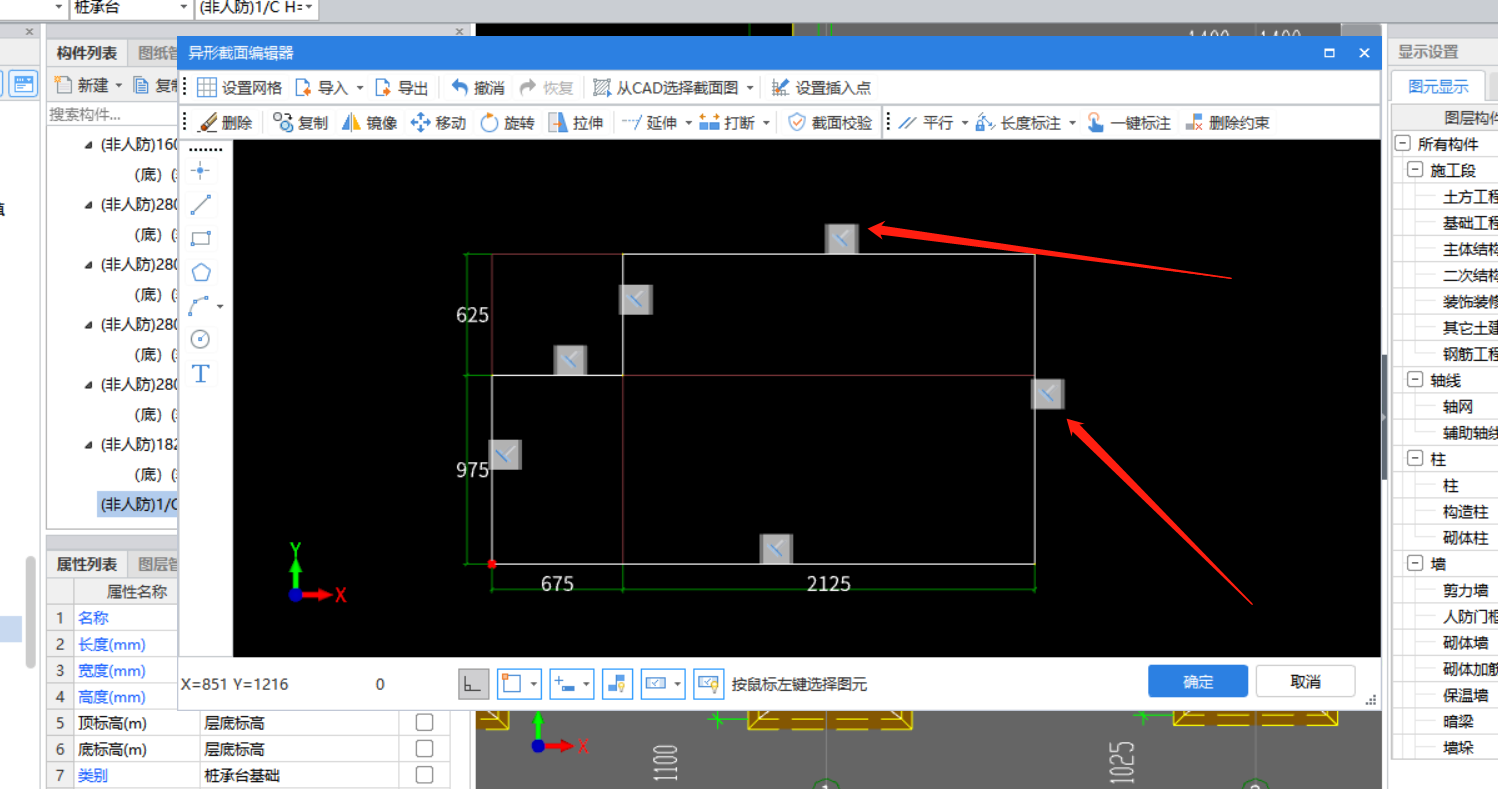Image resolution: width=1498 pixels, height=789 pixels.
Task: Click the 625 dimension label
Action: pos(472,315)
